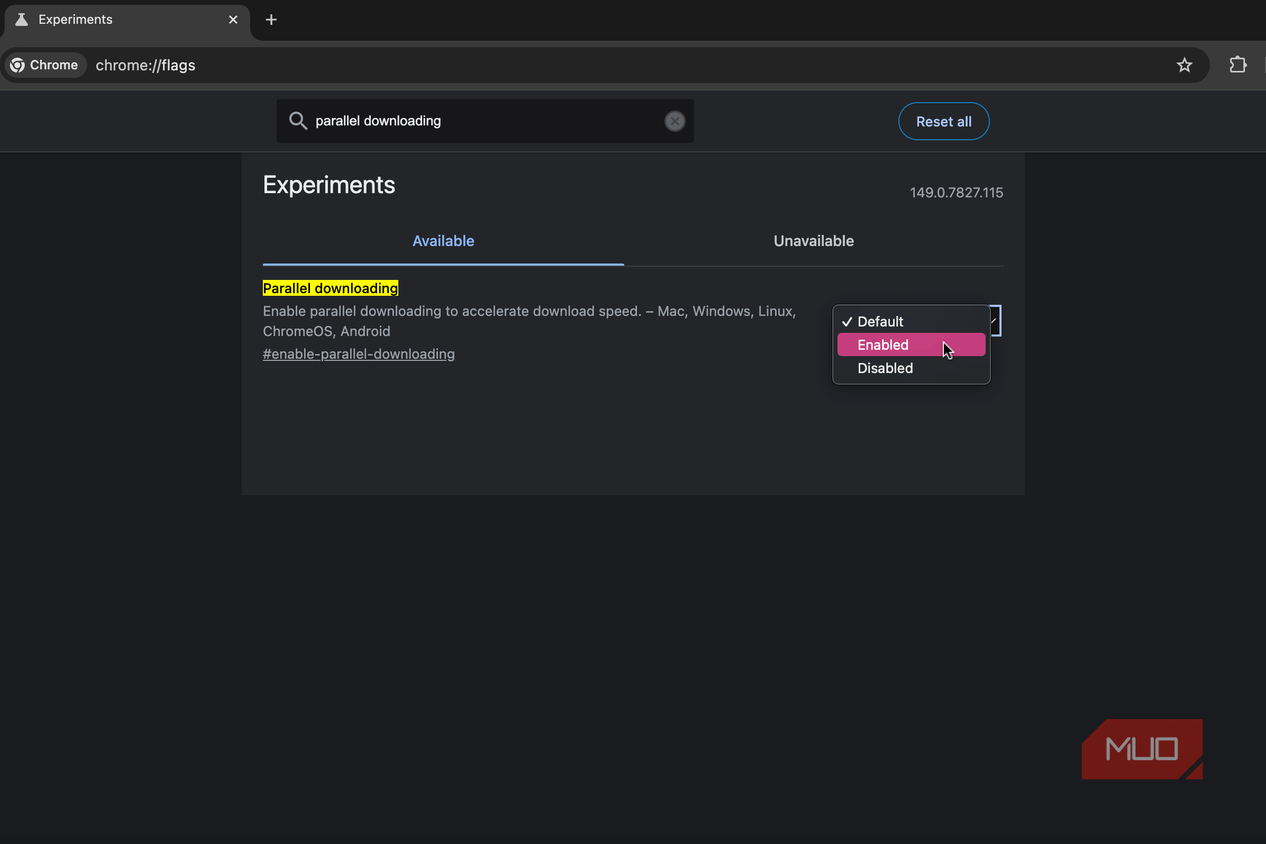Viewport: 1266px width, 844px height.
Task: Click the Chrome site info chip
Action: [x=44, y=65]
